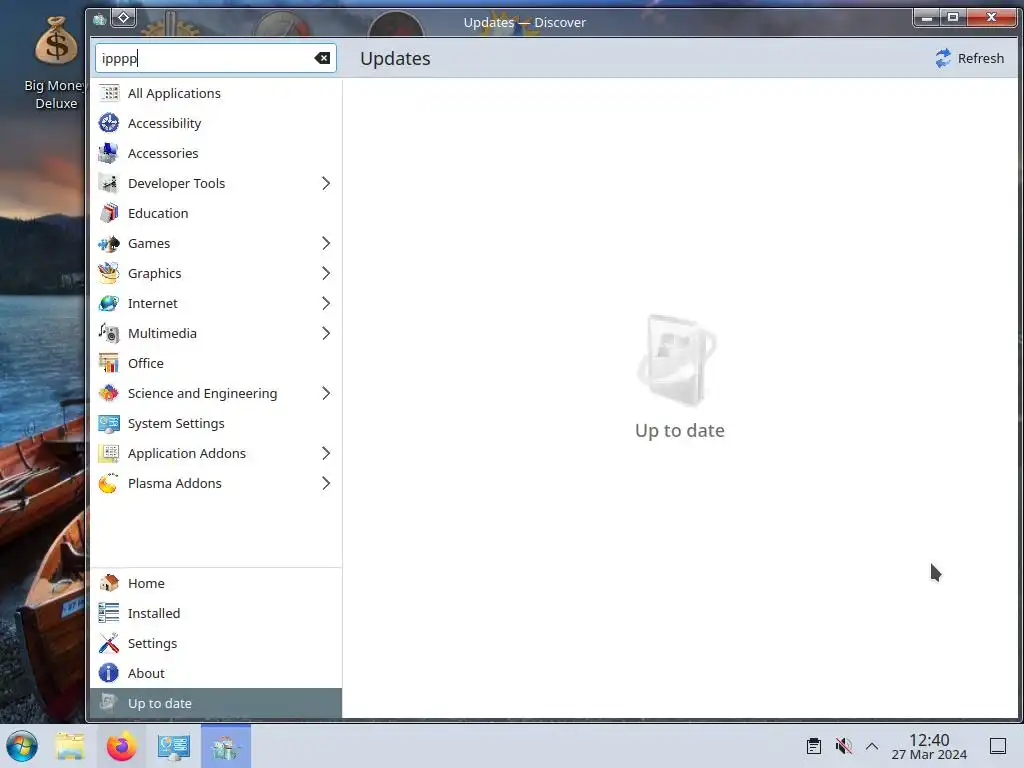Click the muted volume tray icon
Screen dimensions: 1024x768
coord(844,746)
